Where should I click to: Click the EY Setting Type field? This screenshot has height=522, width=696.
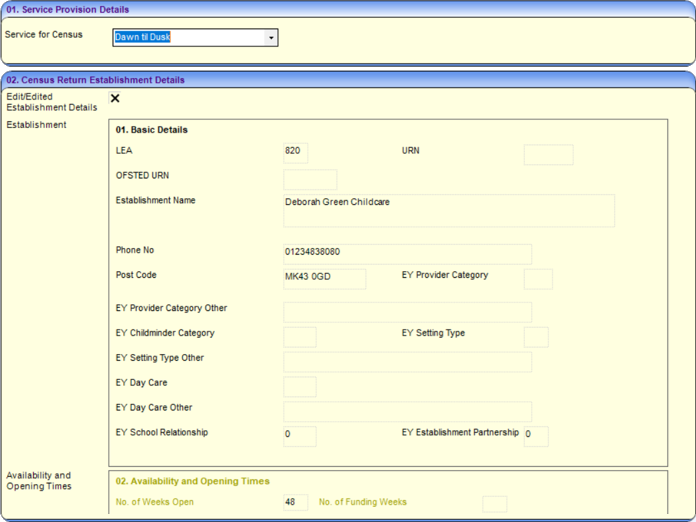536,337
